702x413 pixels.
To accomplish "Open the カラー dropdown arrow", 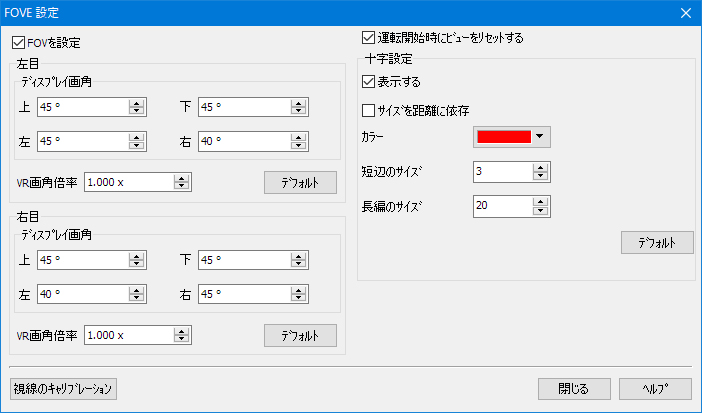I will [541, 136].
